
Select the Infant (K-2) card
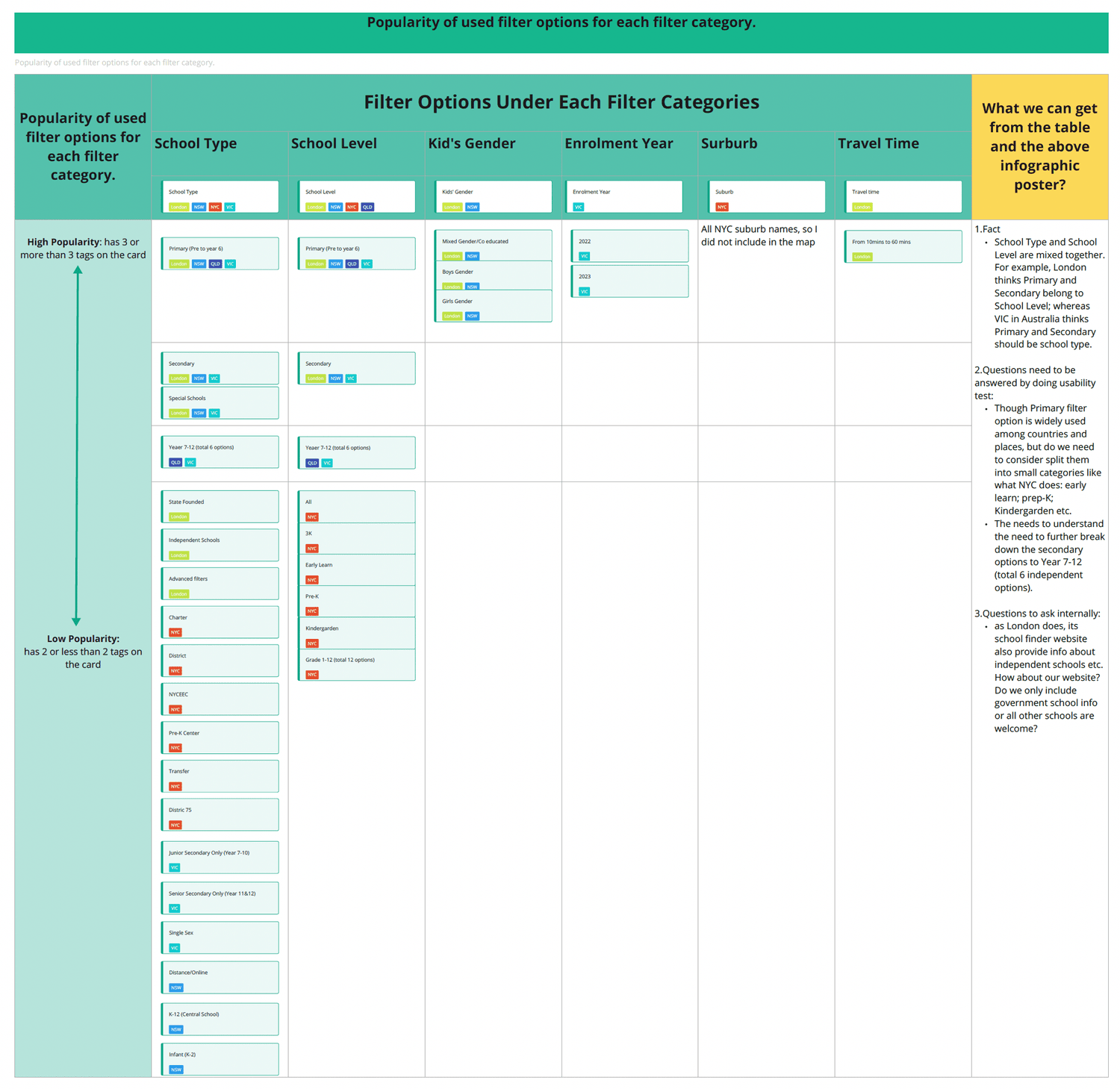point(220,1060)
